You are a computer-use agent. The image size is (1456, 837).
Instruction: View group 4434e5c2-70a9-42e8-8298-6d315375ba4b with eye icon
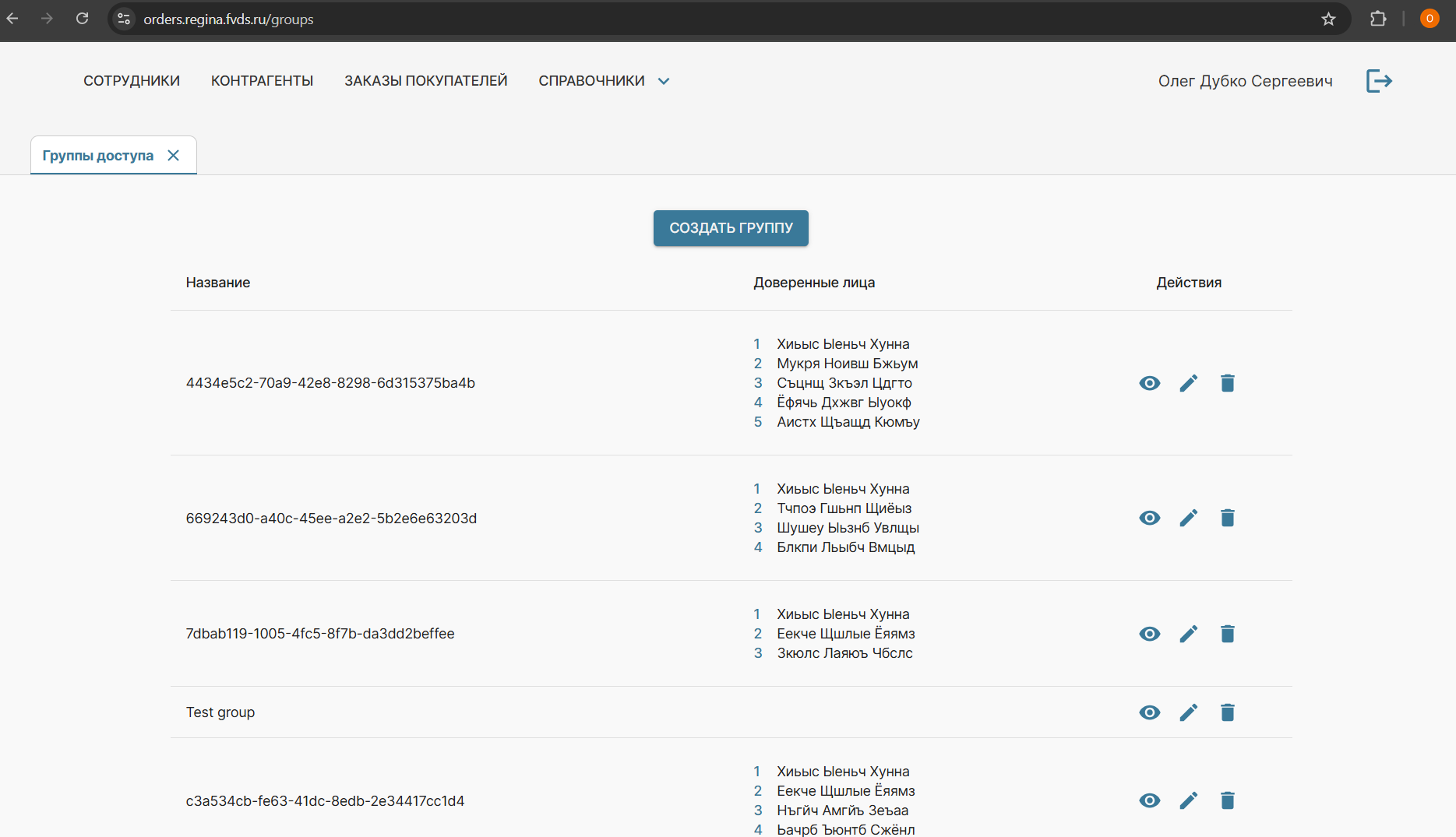(1149, 383)
